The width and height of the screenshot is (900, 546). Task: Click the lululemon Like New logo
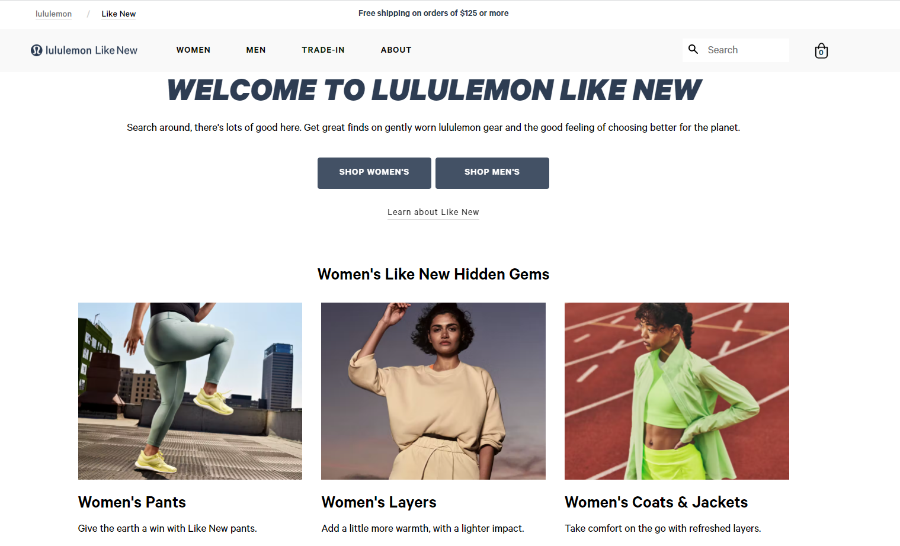pyautogui.click(x=84, y=51)
